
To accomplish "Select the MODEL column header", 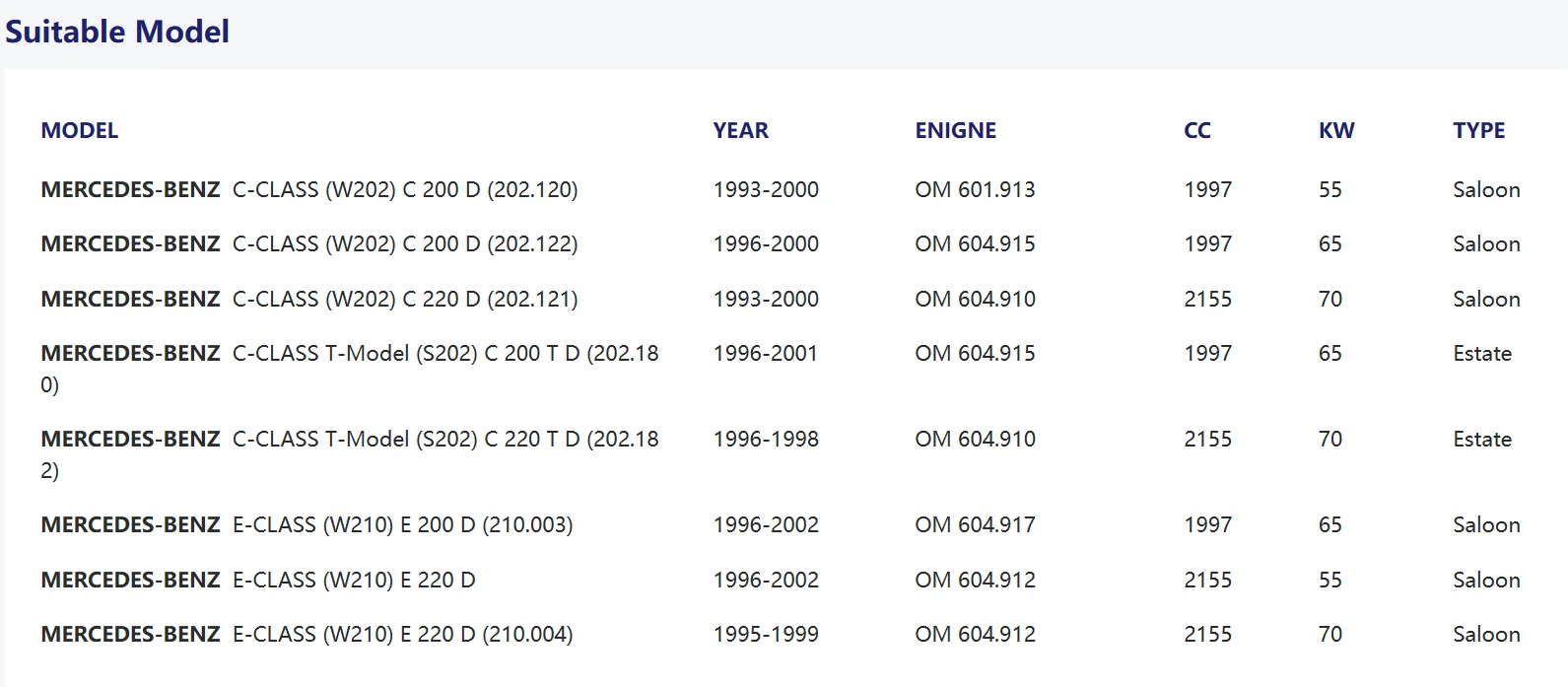I will point(80,130).
